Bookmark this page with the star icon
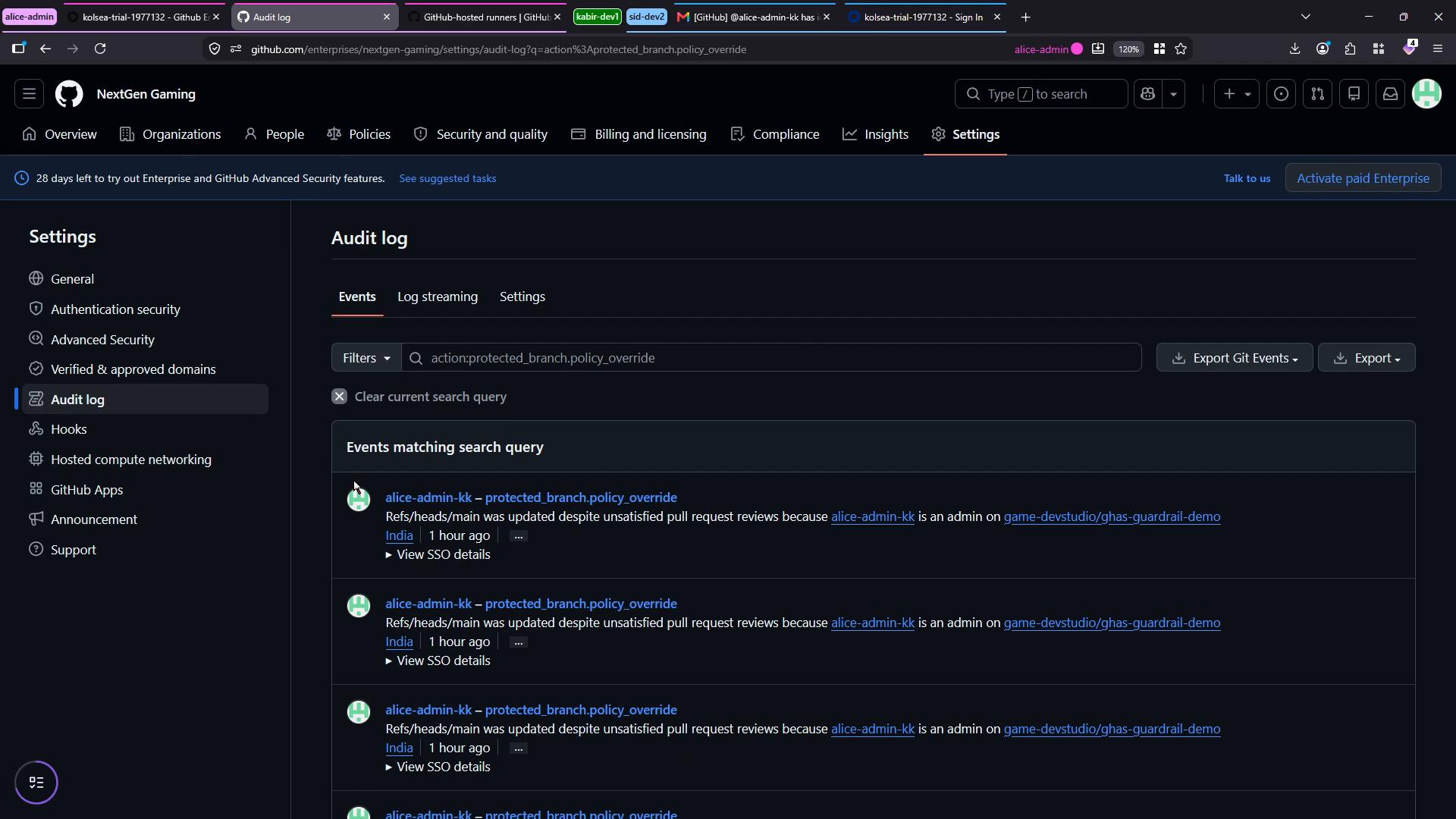 pyautogui.click(x=1181, y=49)
